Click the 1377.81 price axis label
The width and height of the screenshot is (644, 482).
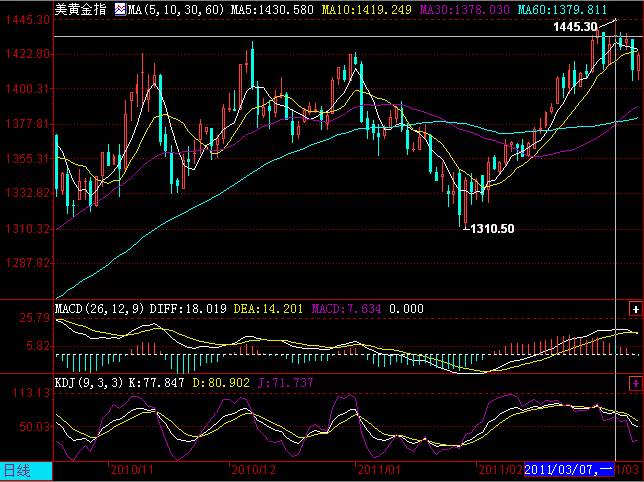pyautogui.click(x=28, y=123)
